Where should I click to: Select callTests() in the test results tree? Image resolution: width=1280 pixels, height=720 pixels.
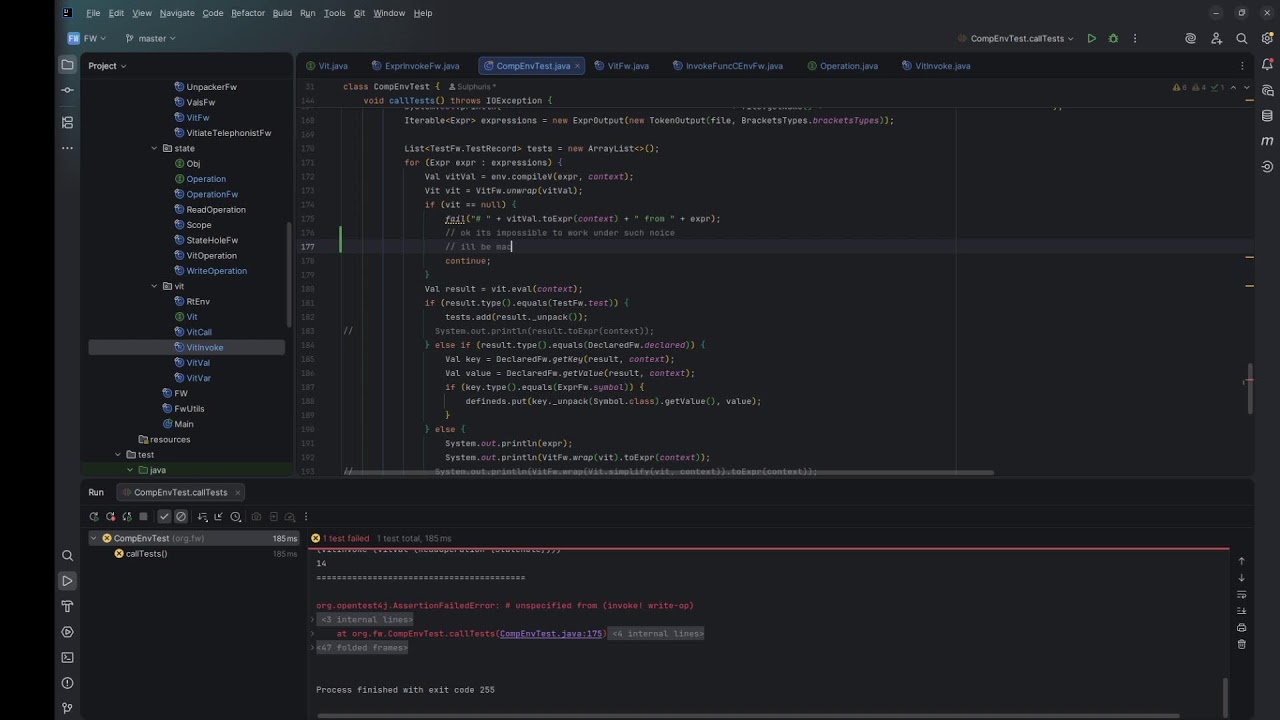146,554
